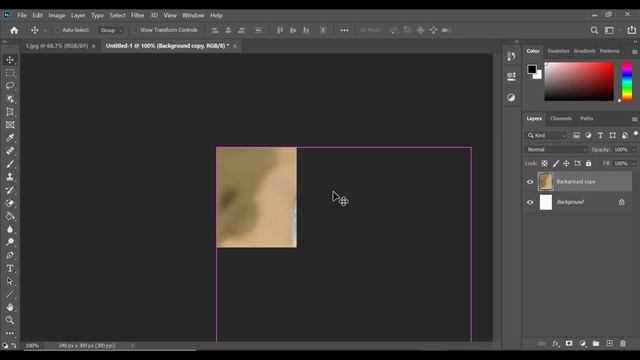Select the Rectangular Marquee tool

10,73
